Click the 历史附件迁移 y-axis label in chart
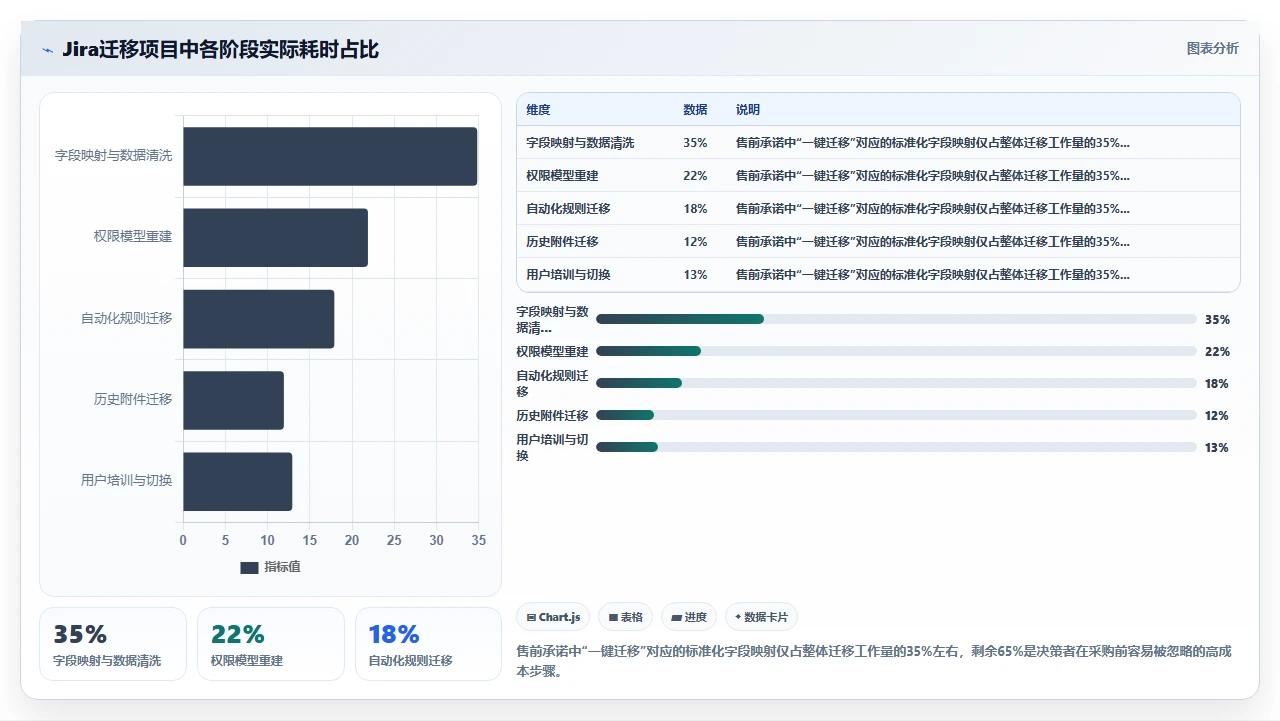This screenshot has height=721, width=1280. coord(133,399)
